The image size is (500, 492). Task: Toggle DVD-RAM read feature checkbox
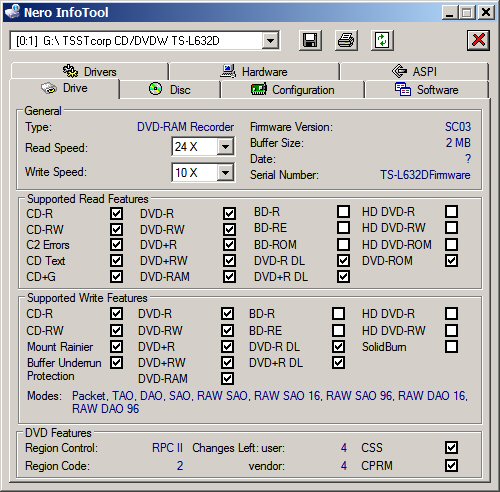tap(229, 277)
